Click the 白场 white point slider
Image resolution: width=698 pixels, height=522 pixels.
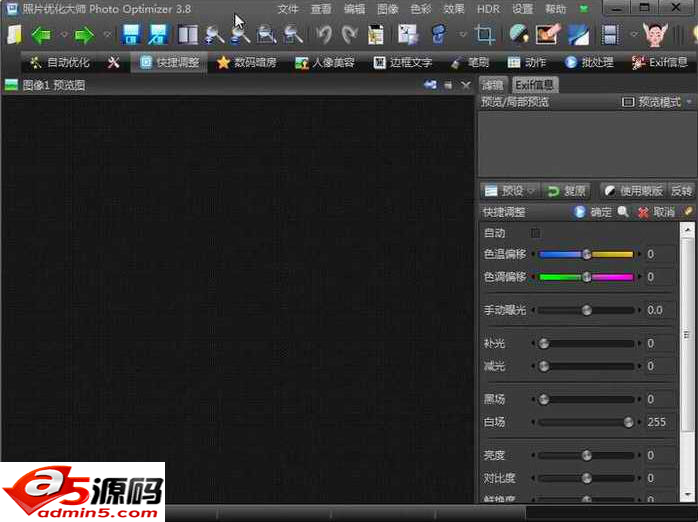point(586,422)
